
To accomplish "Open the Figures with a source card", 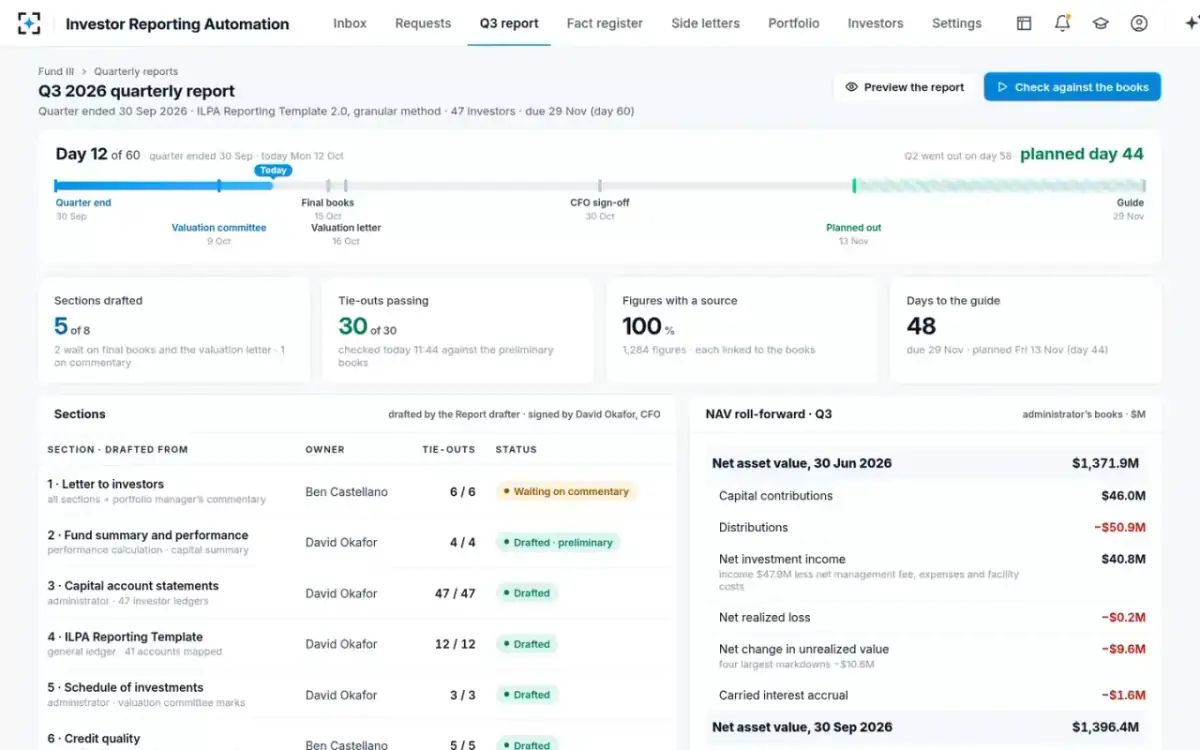I will tap(742, 330).
